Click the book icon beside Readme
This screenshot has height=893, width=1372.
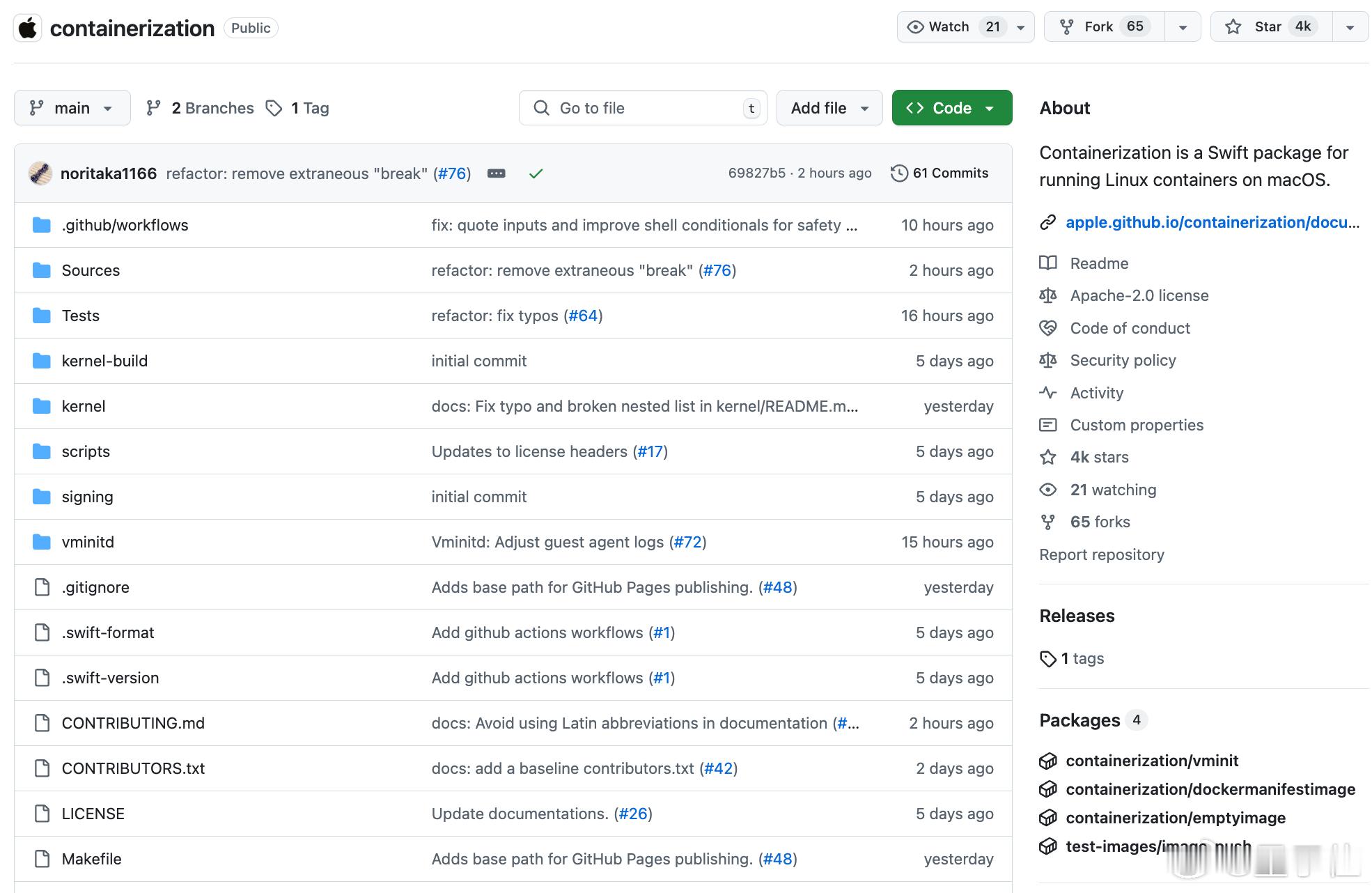(x=1048, y=263)
